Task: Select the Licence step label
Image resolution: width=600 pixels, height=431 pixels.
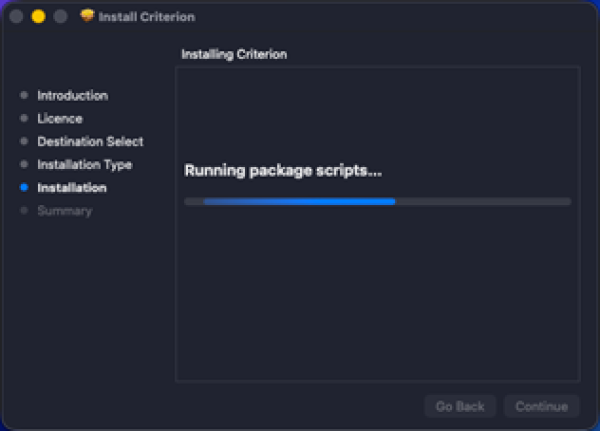Action: coord(58,119)
